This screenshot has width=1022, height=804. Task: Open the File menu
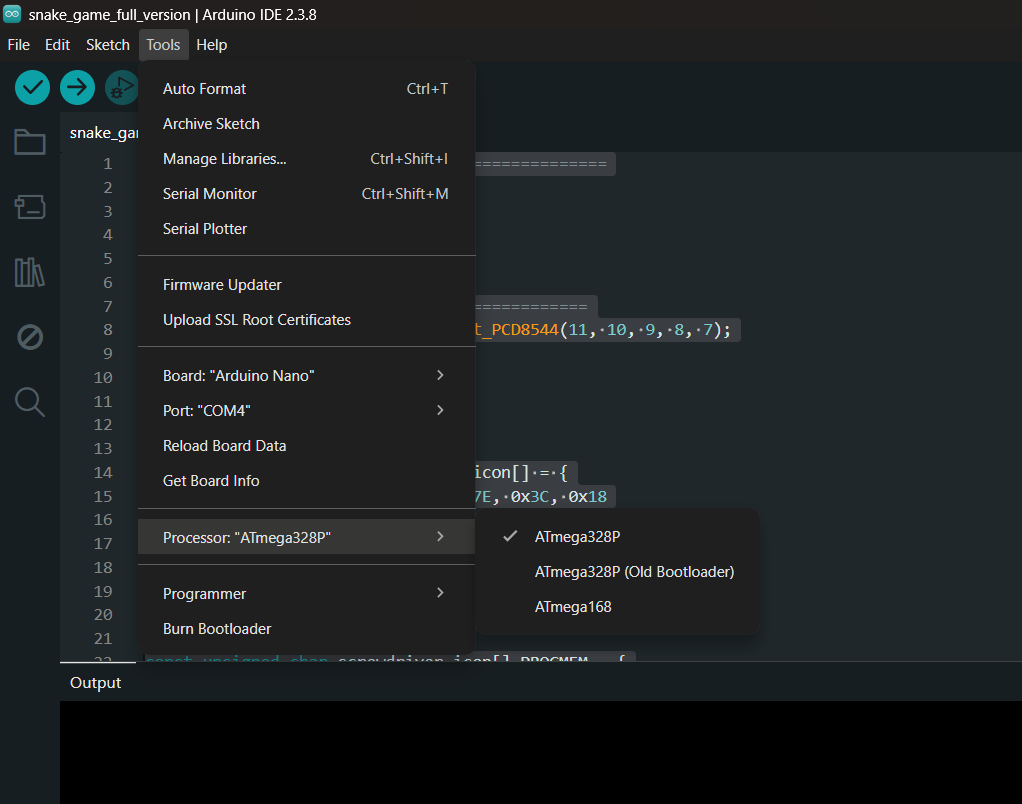[19, 45]
